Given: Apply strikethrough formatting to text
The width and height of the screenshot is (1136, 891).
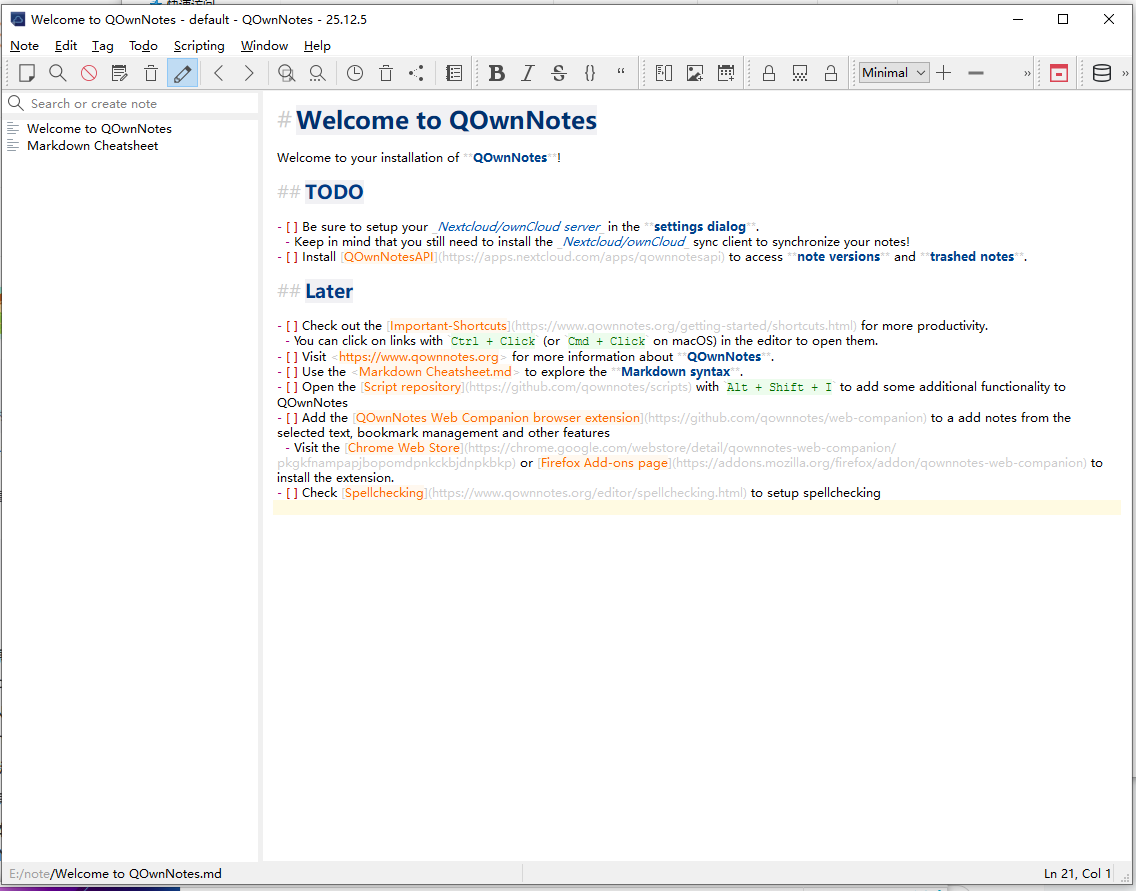Looking at the screenshot, I should coord(559,73).
